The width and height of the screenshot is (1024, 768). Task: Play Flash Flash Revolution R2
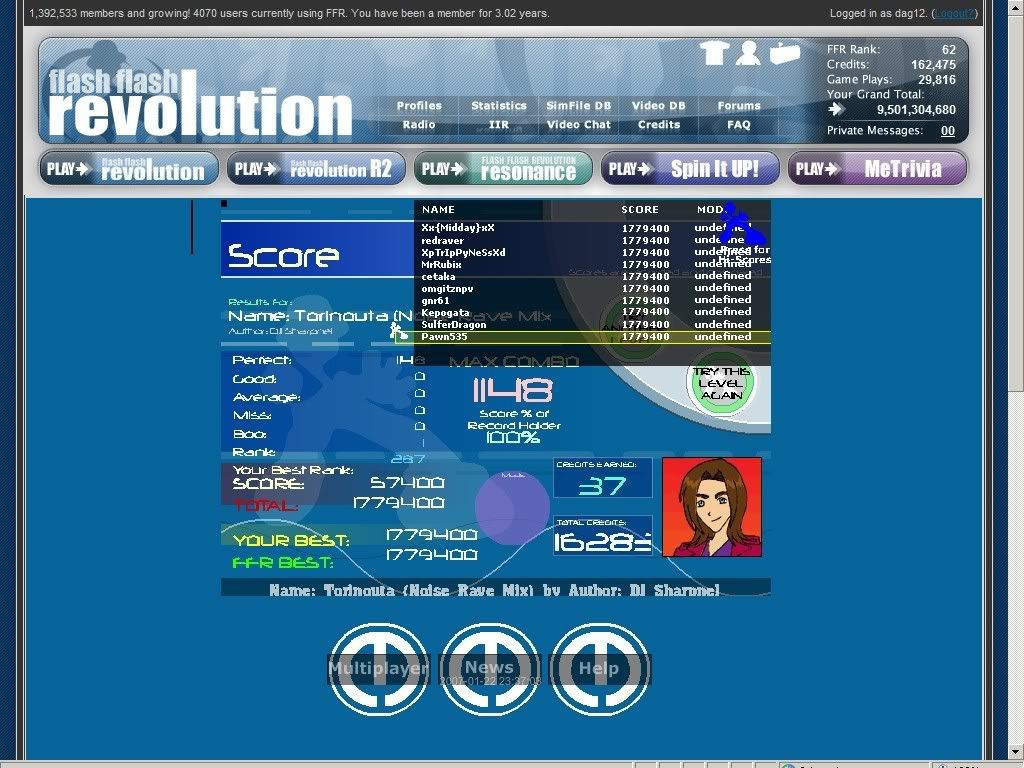(x=316, y=169)
